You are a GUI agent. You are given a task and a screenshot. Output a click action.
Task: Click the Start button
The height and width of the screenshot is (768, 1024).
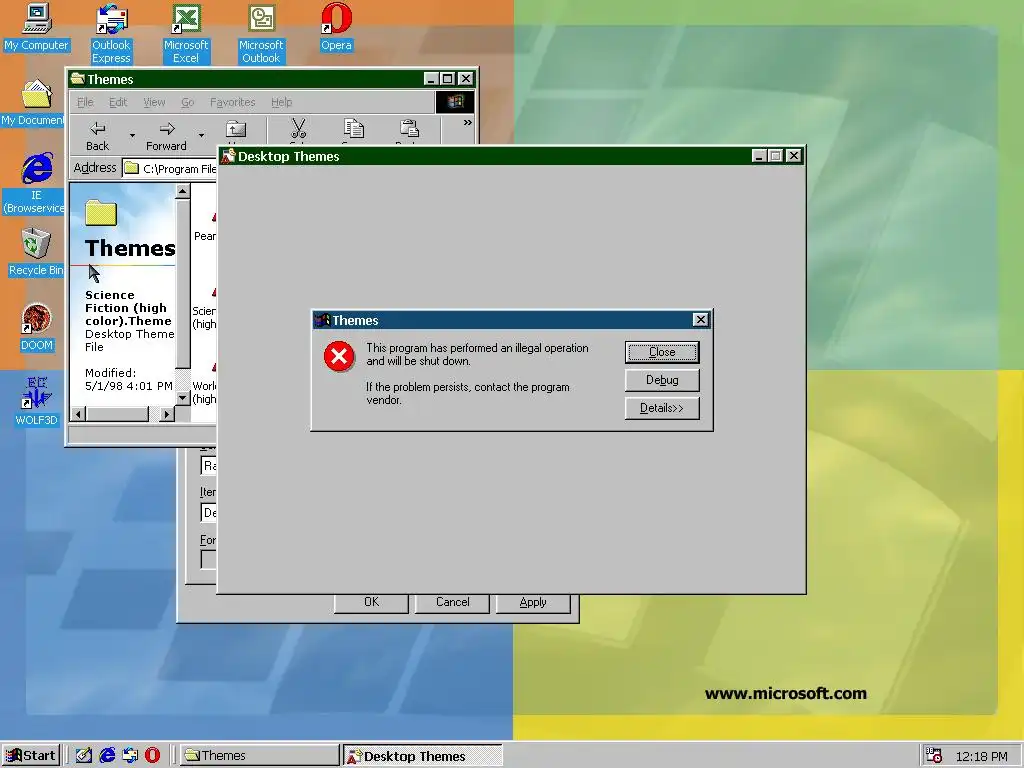point(31,756)
